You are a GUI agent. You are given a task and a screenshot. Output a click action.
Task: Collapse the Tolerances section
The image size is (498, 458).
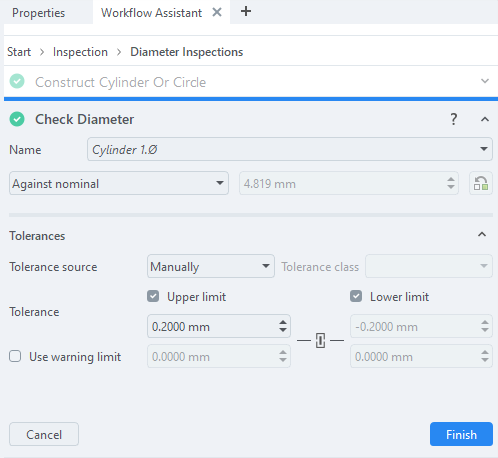pyautogui.click(x=482, y=235)
